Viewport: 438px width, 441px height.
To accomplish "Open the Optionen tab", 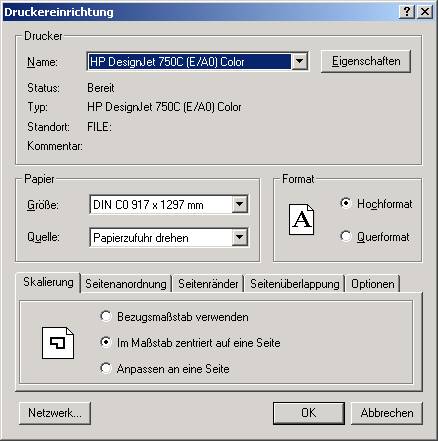I will pyautogui.click(x=373, y=284).
